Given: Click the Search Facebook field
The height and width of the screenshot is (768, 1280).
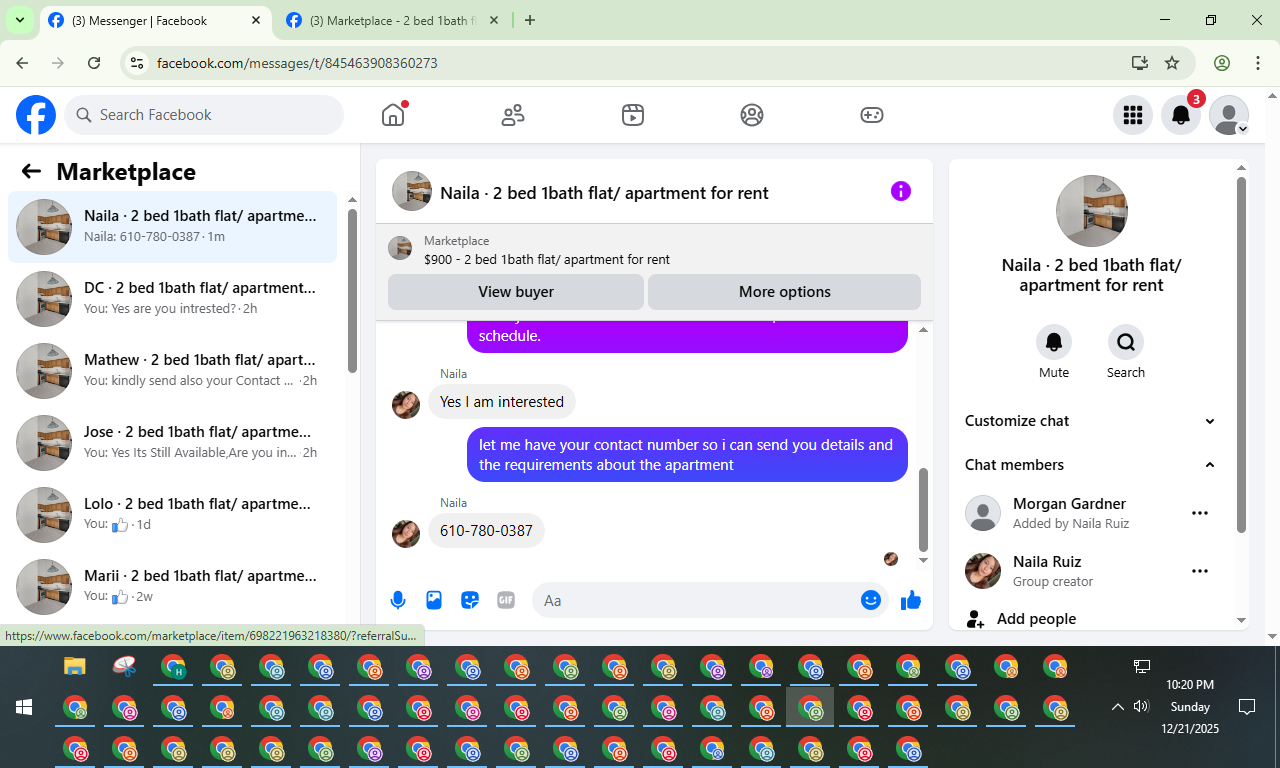Looking at the screenshot, I should pos(204,115).
